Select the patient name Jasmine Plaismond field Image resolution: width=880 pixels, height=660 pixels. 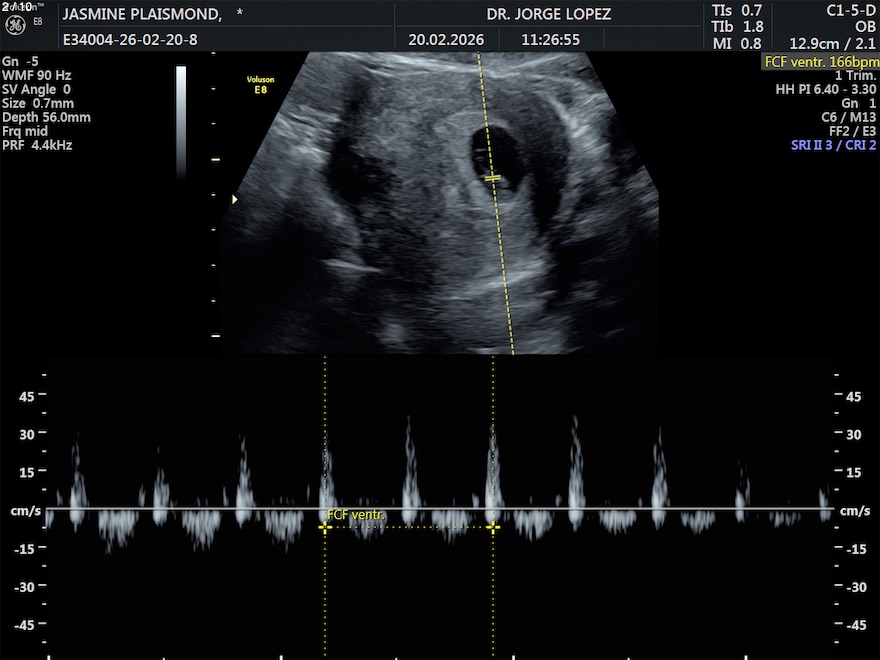coord(142,15)
